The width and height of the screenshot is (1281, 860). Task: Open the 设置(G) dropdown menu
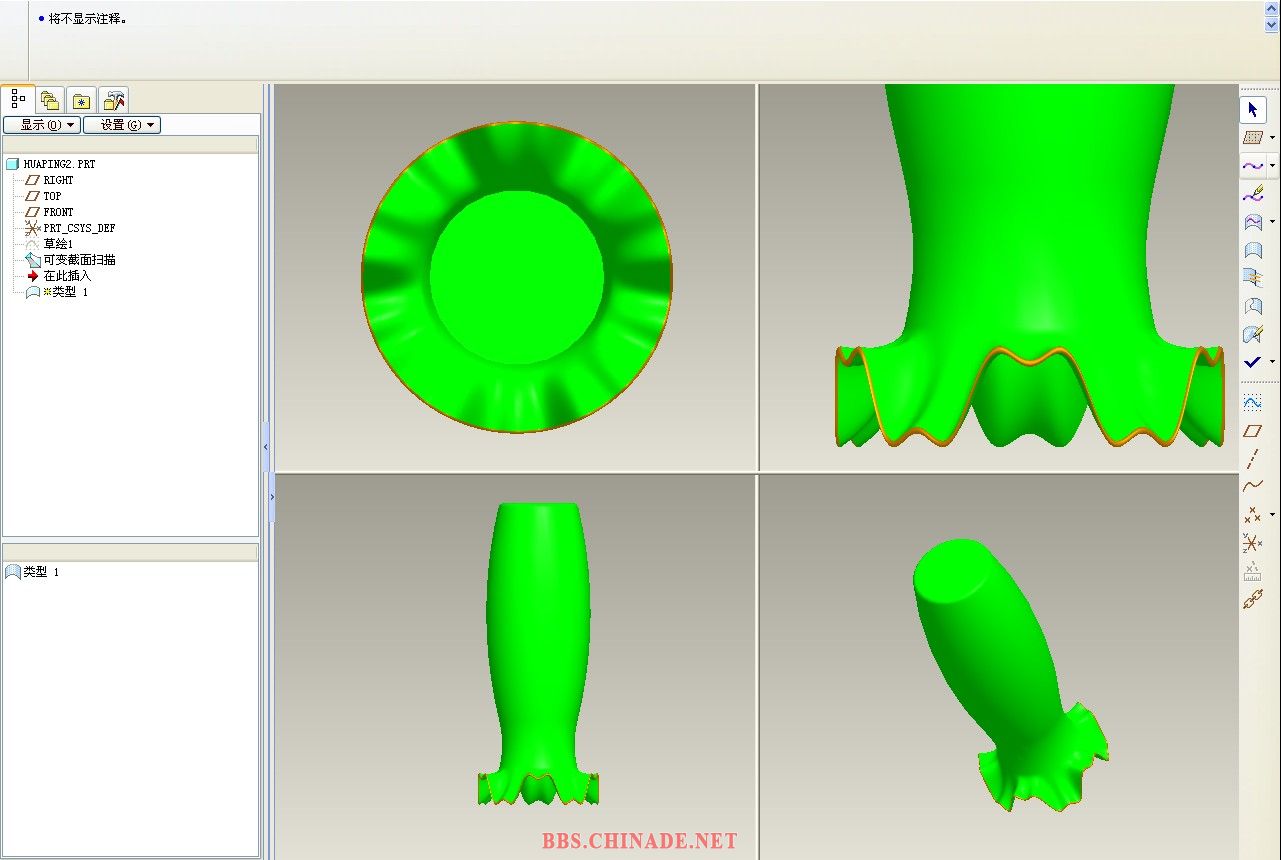coord(122,125)
